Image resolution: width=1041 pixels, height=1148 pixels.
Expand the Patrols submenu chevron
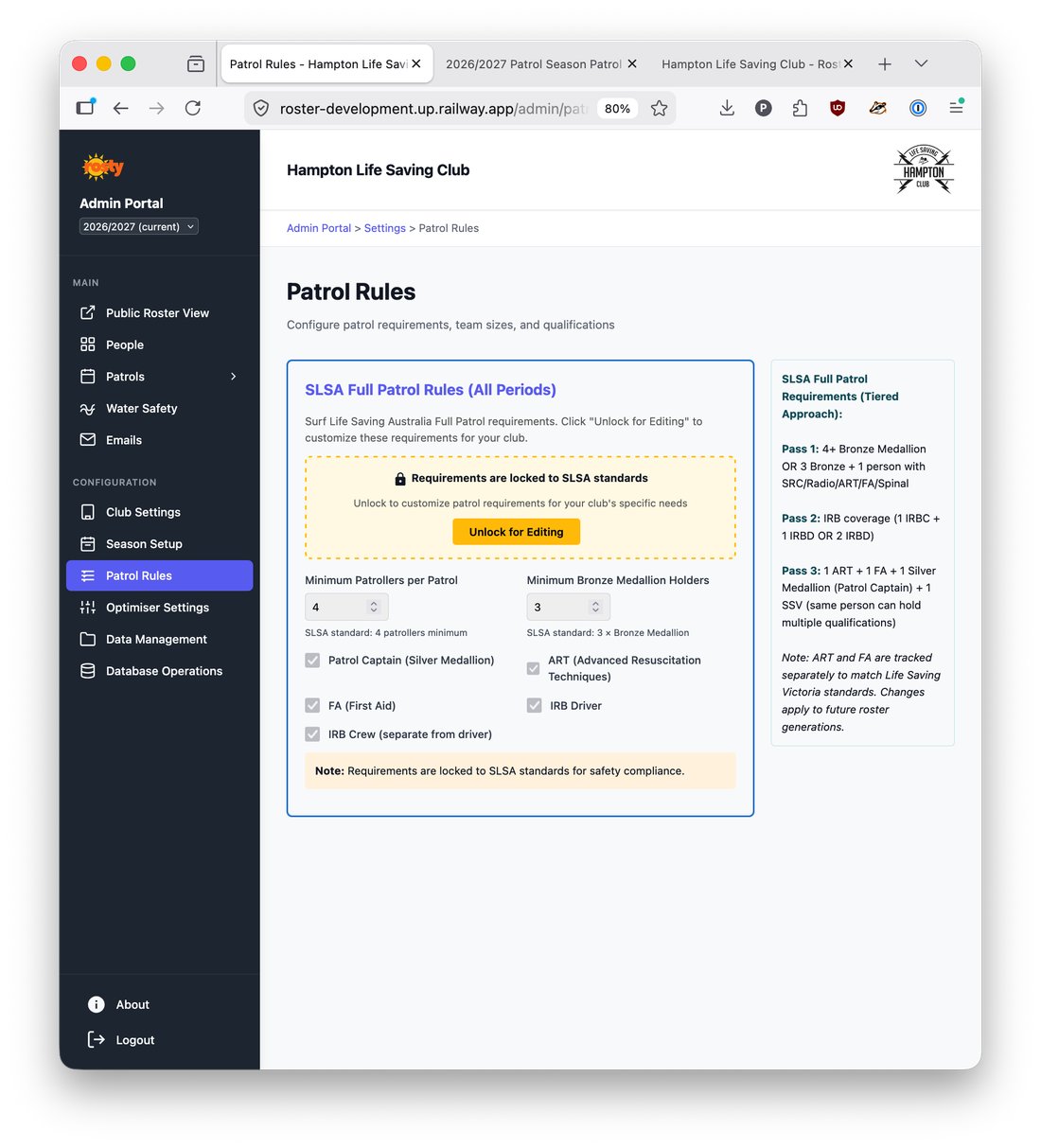coord(234,377)
